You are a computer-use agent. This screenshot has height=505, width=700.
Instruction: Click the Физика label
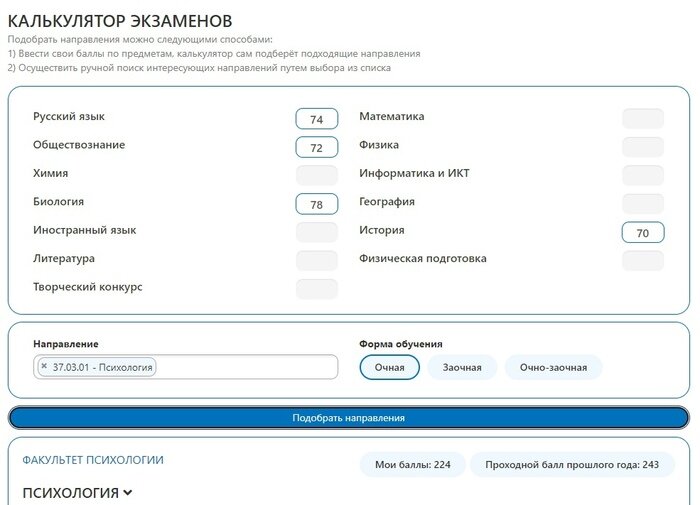[x=379, y=145]
